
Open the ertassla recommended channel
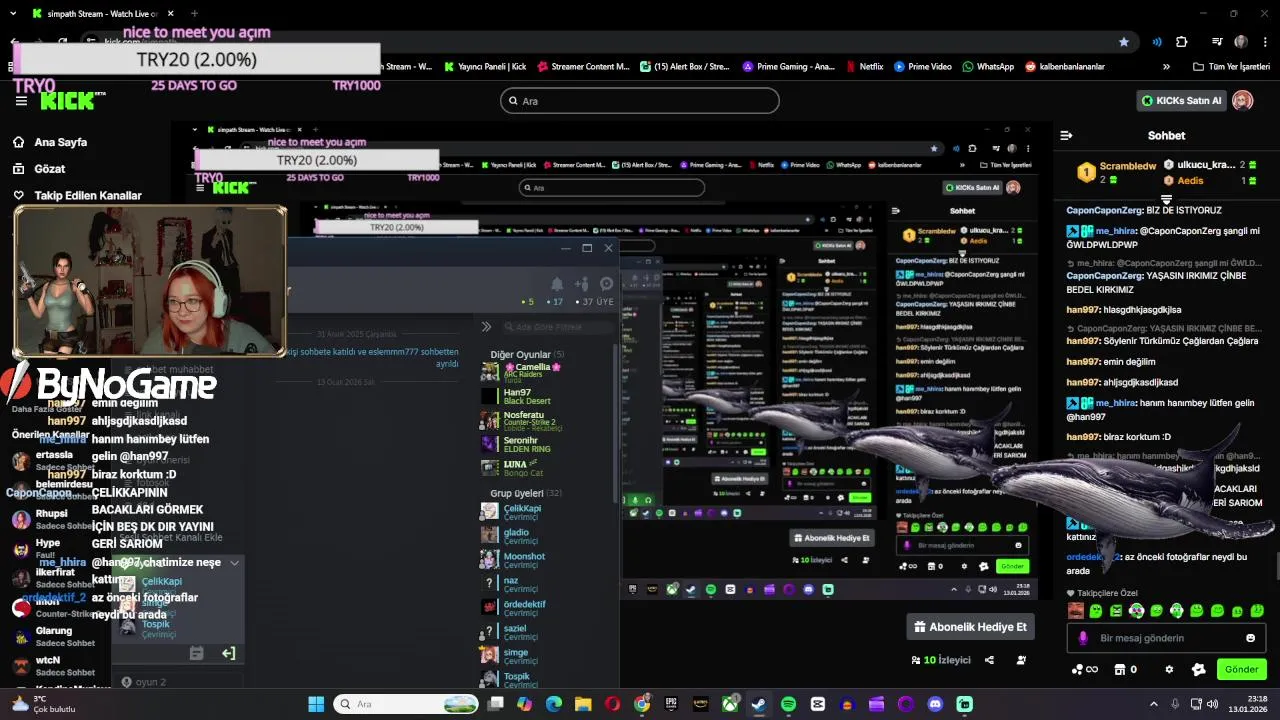(x=54, y=460)
